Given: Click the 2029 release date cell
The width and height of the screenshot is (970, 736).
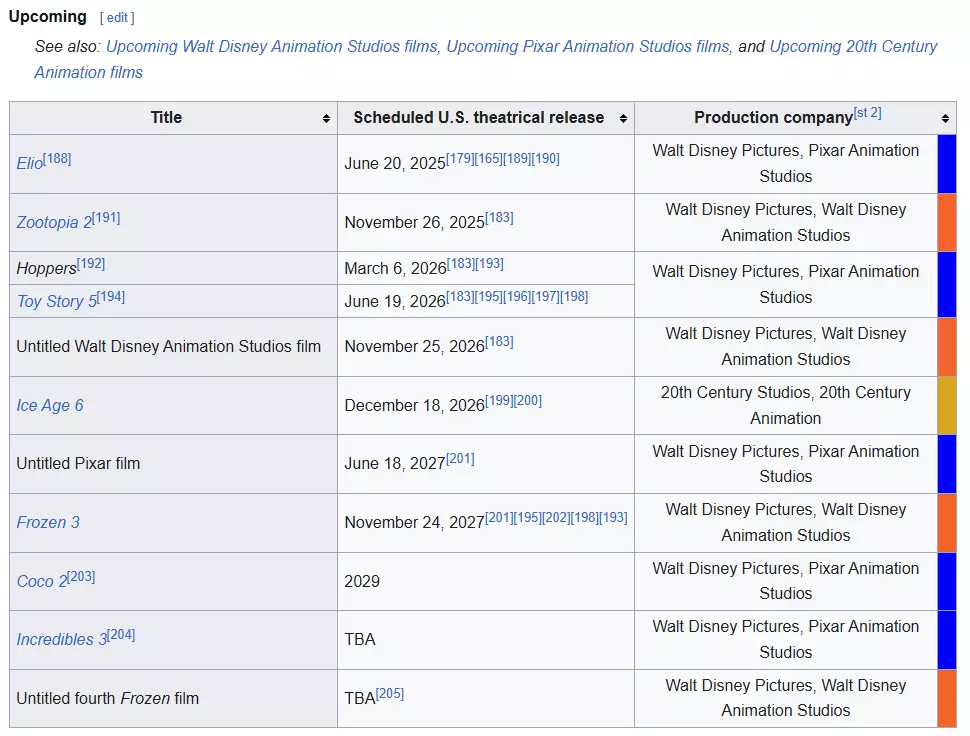Looking at the screenshot, I should (486, 581).
